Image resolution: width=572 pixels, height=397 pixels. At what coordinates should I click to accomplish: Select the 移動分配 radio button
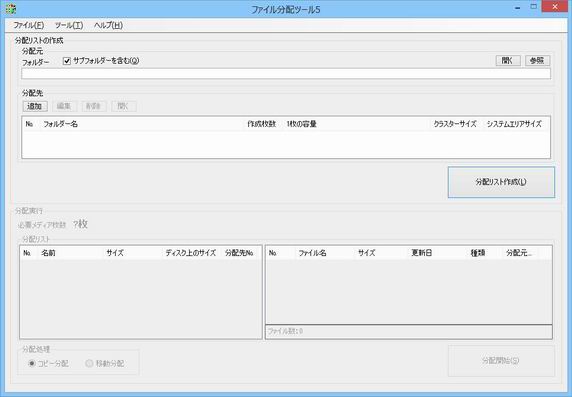89,363
